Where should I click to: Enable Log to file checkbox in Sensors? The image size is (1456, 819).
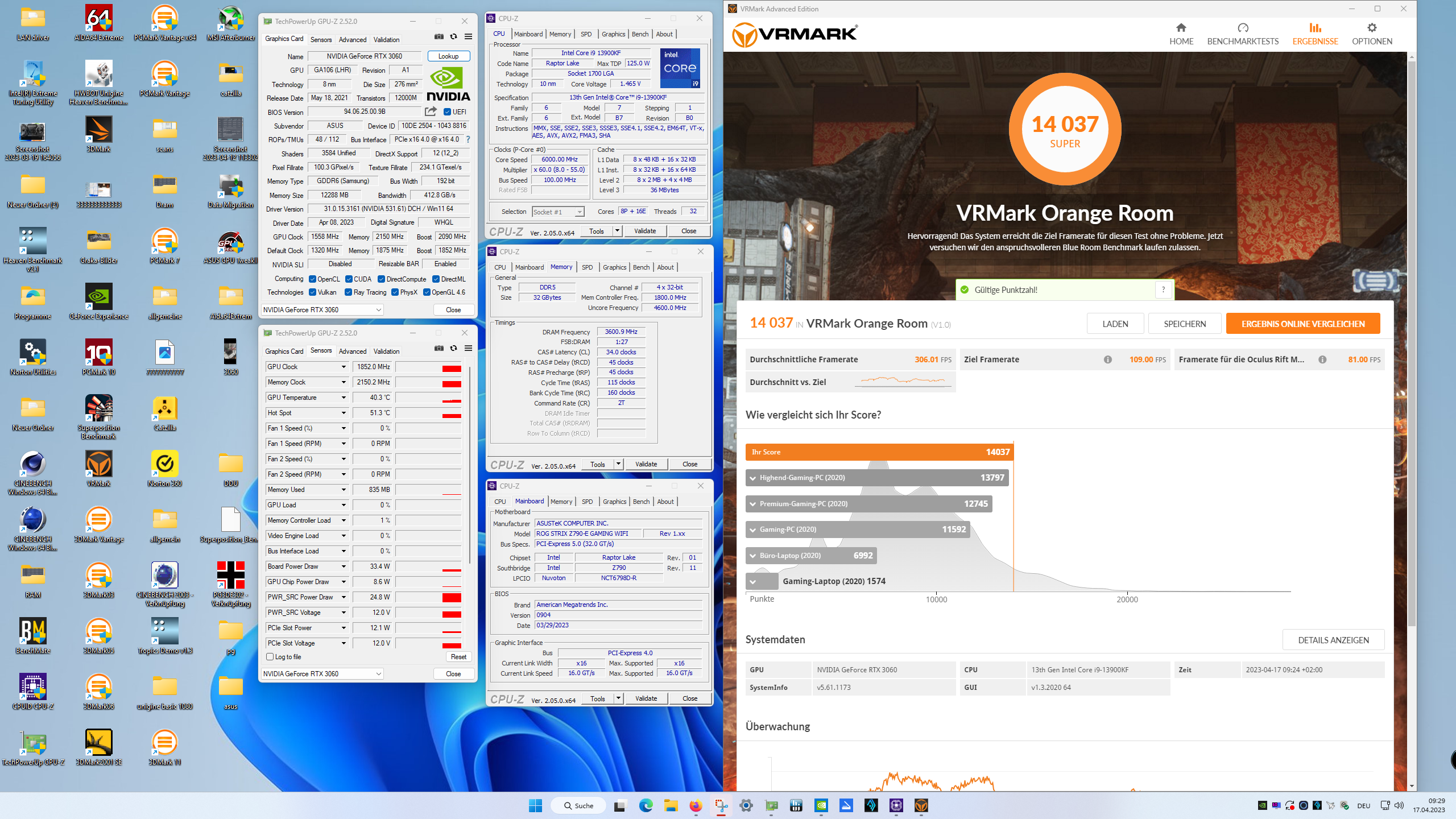tap(270, 657)
